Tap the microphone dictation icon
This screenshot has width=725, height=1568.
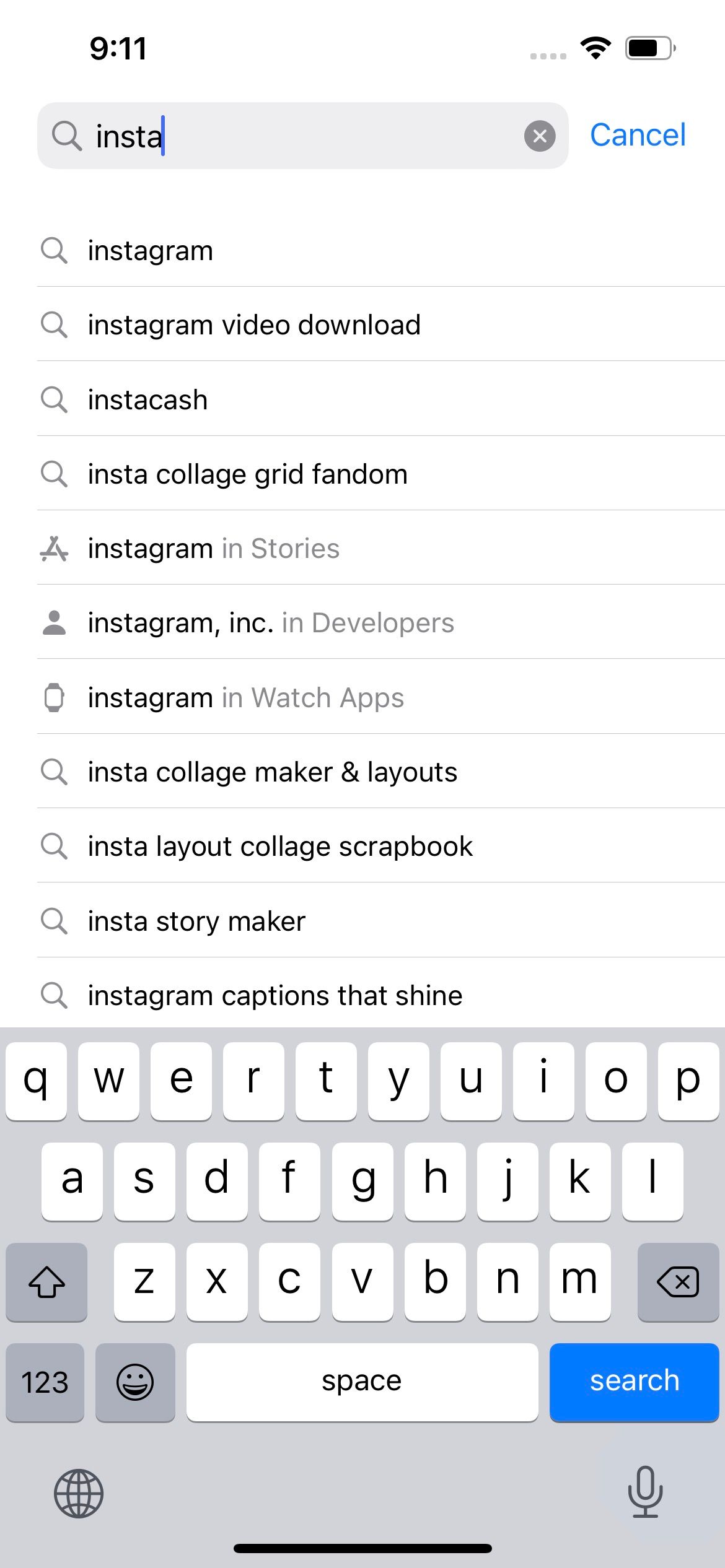(645, 1492)
